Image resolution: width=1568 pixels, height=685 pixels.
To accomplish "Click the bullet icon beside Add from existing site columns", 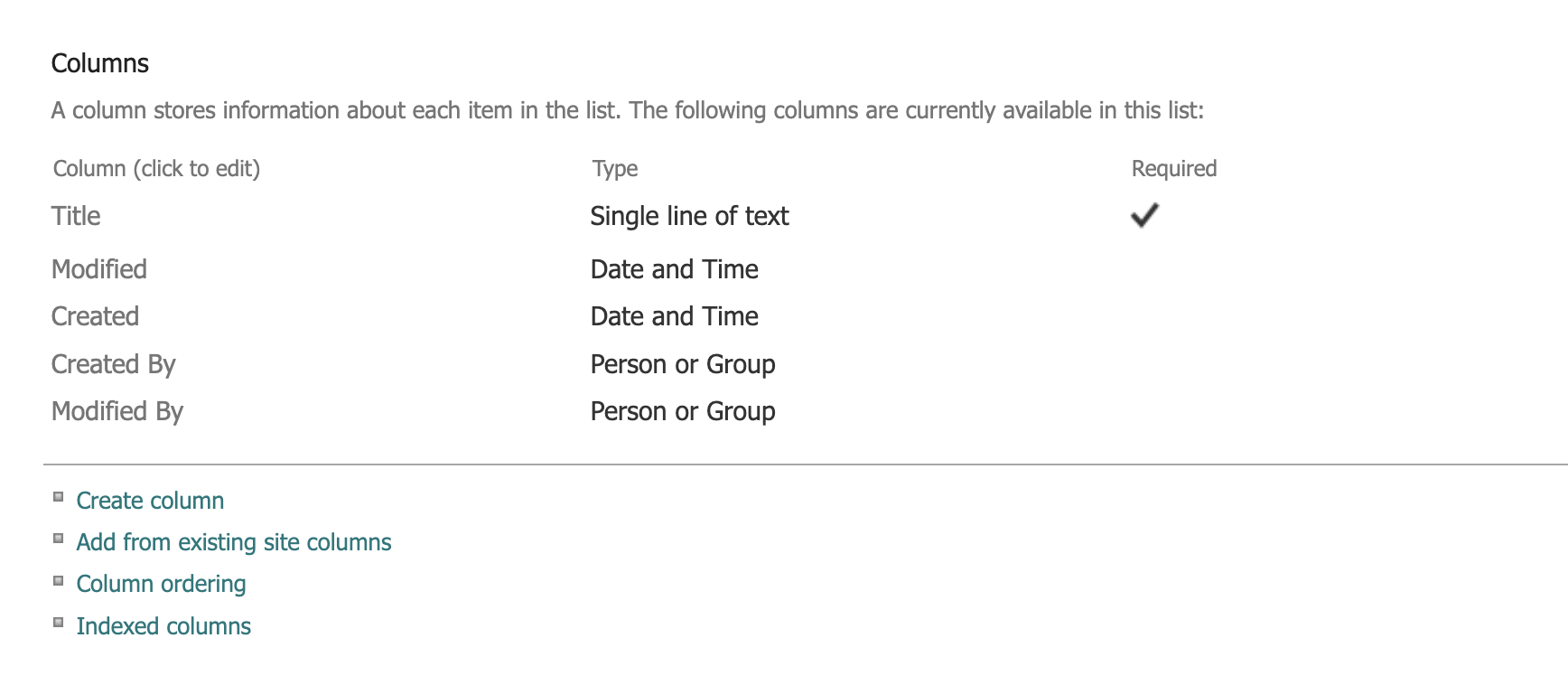I will (57, 537).
